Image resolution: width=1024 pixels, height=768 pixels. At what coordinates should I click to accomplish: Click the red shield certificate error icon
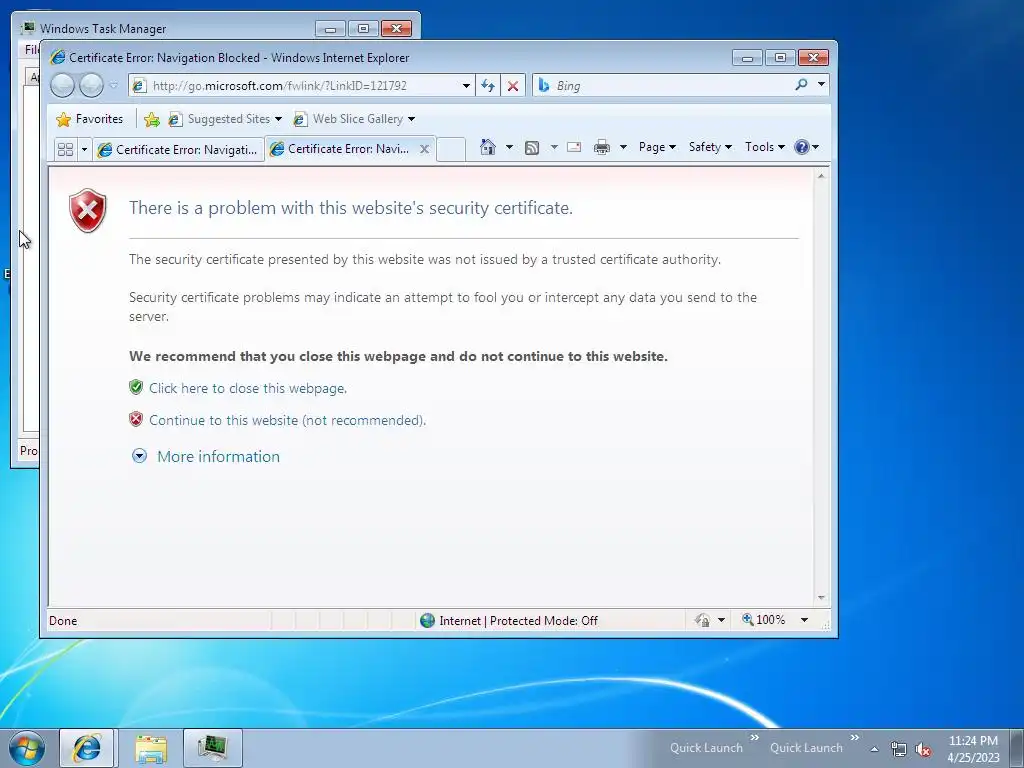click(x=88, y=210)
